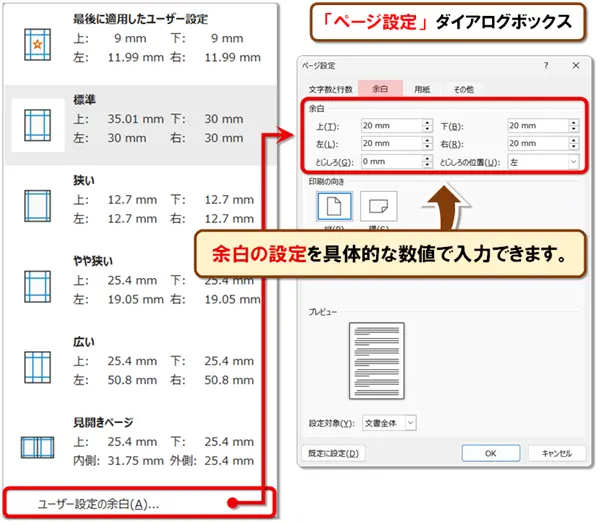This screenshot has height=525, width=600.
Task: Click the page preview thumbnail in プレビュー
Action: pyautogui.click(x=377, y=361)
